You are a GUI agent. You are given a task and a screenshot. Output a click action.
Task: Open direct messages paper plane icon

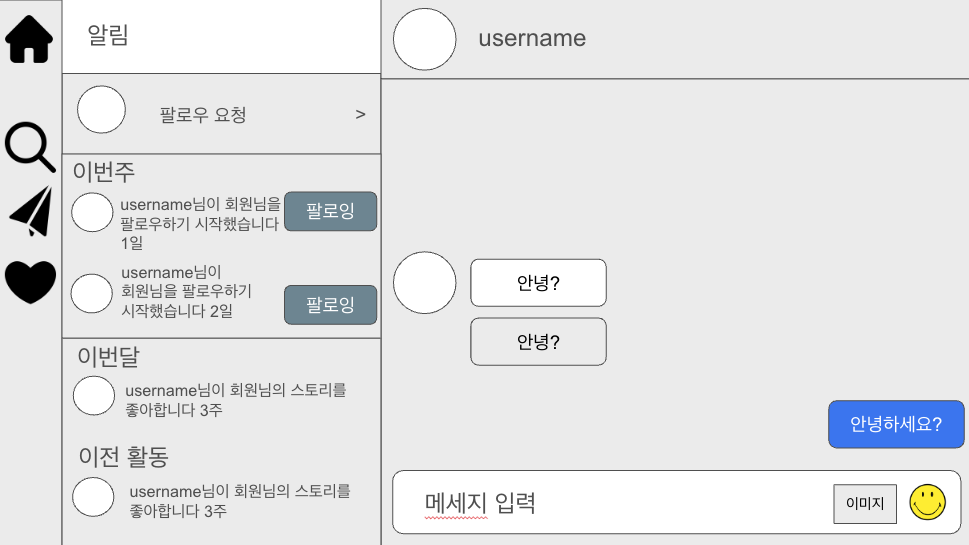tap(32, 211)
